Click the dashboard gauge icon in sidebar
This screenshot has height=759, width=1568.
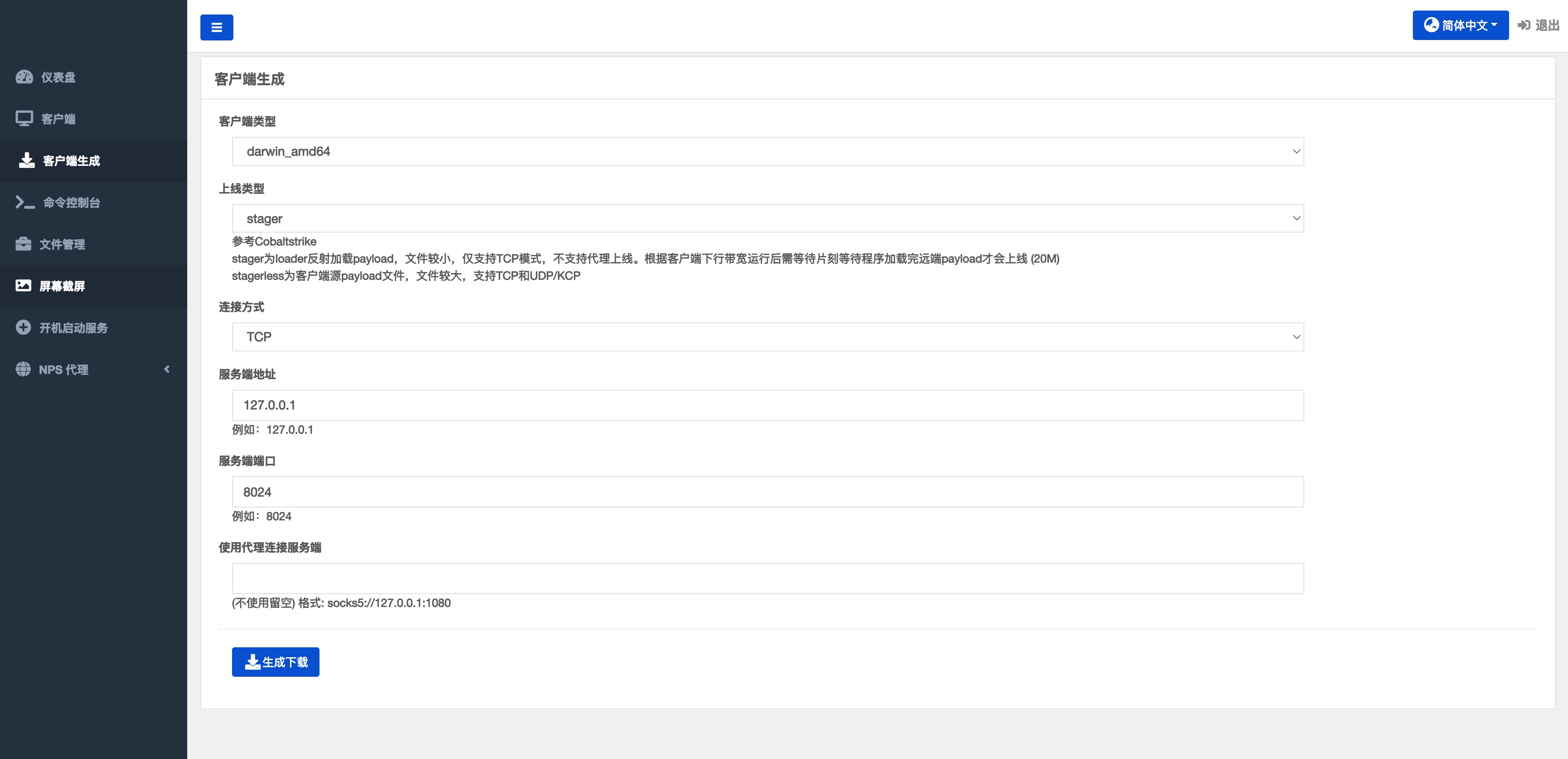(24, 77)
